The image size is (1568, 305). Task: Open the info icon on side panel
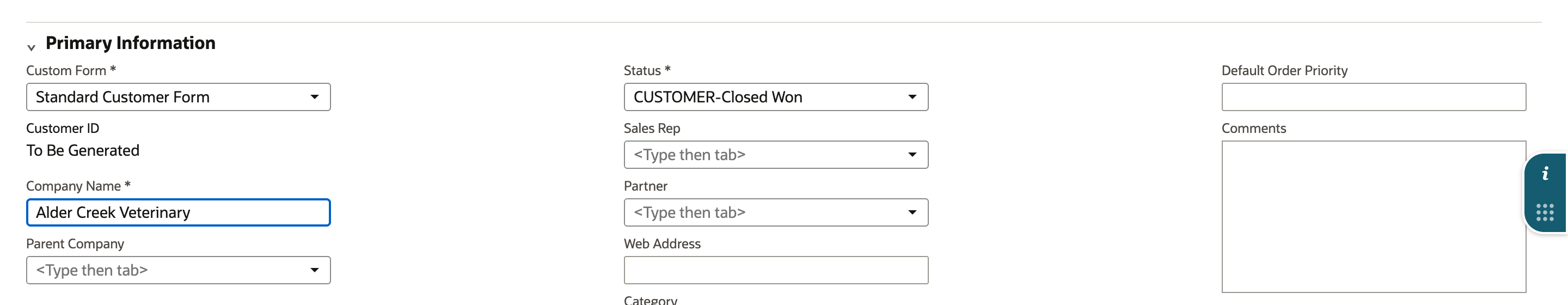click(1545, 174)
